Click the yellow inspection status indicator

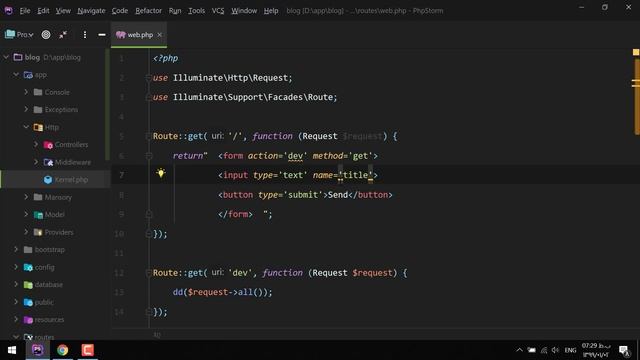636,52
